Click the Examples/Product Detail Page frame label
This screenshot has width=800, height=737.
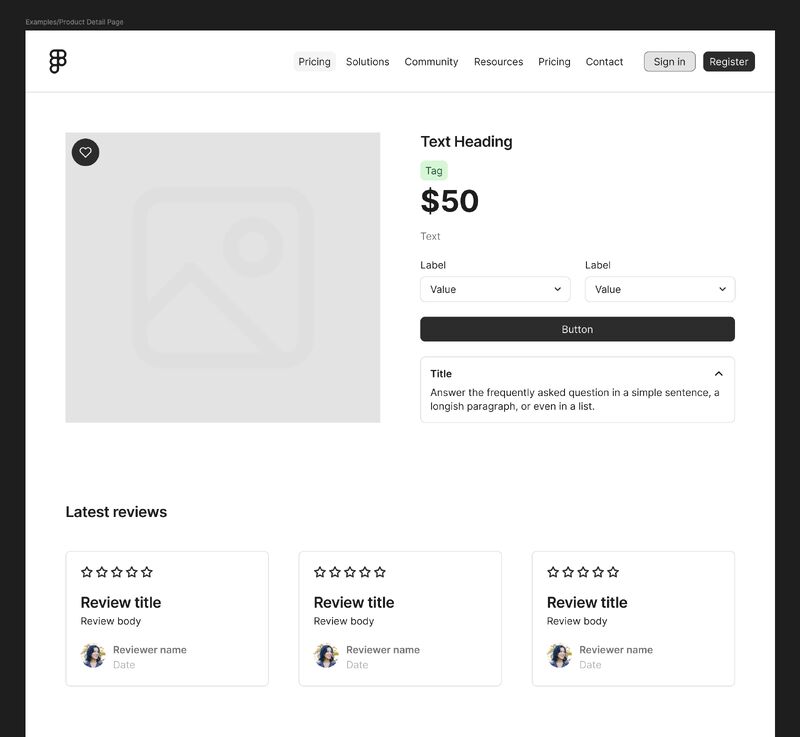(x=74, y=22)
